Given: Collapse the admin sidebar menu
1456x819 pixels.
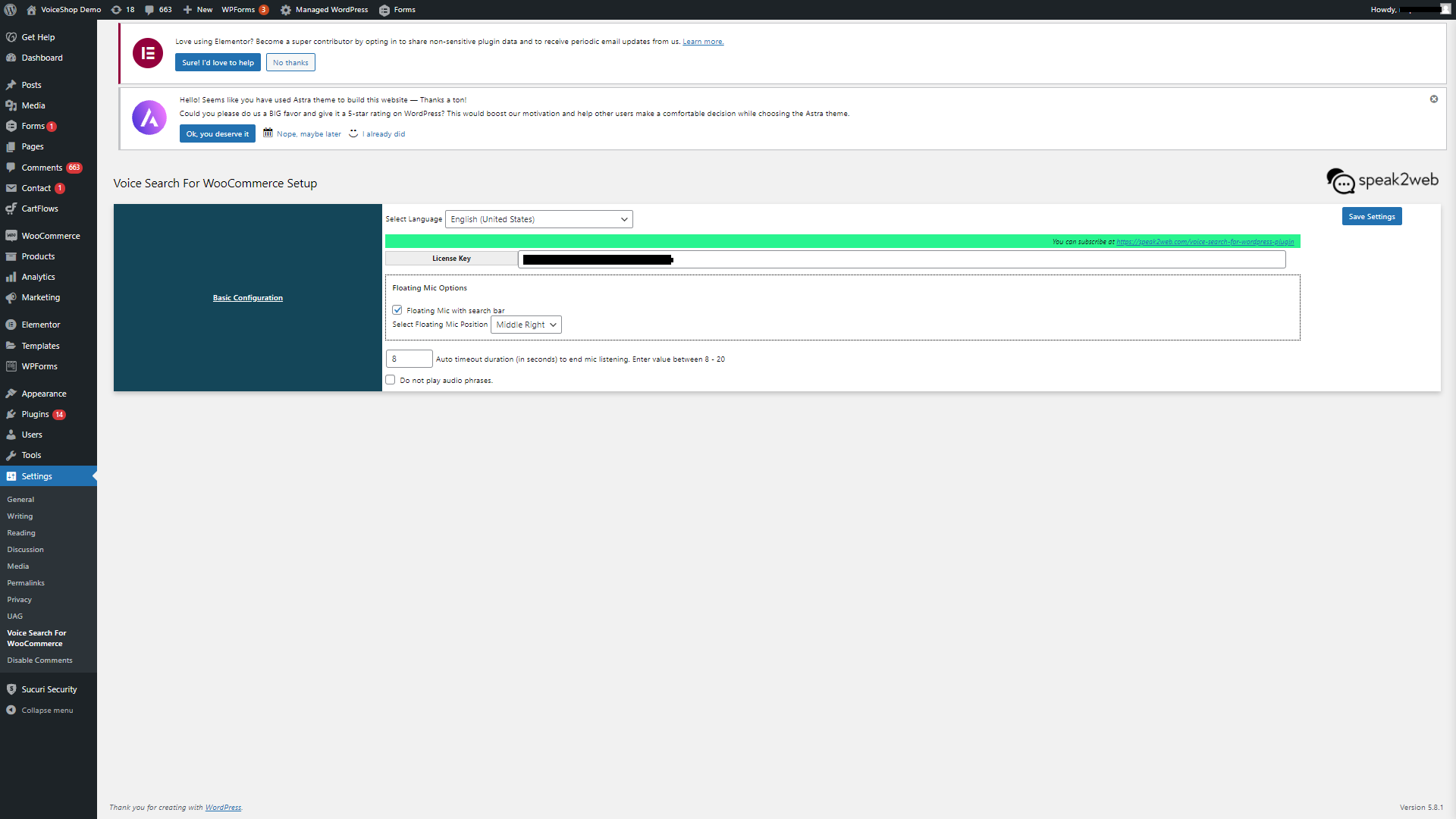Looking at the screenshot, I should [x=49, y=711].
